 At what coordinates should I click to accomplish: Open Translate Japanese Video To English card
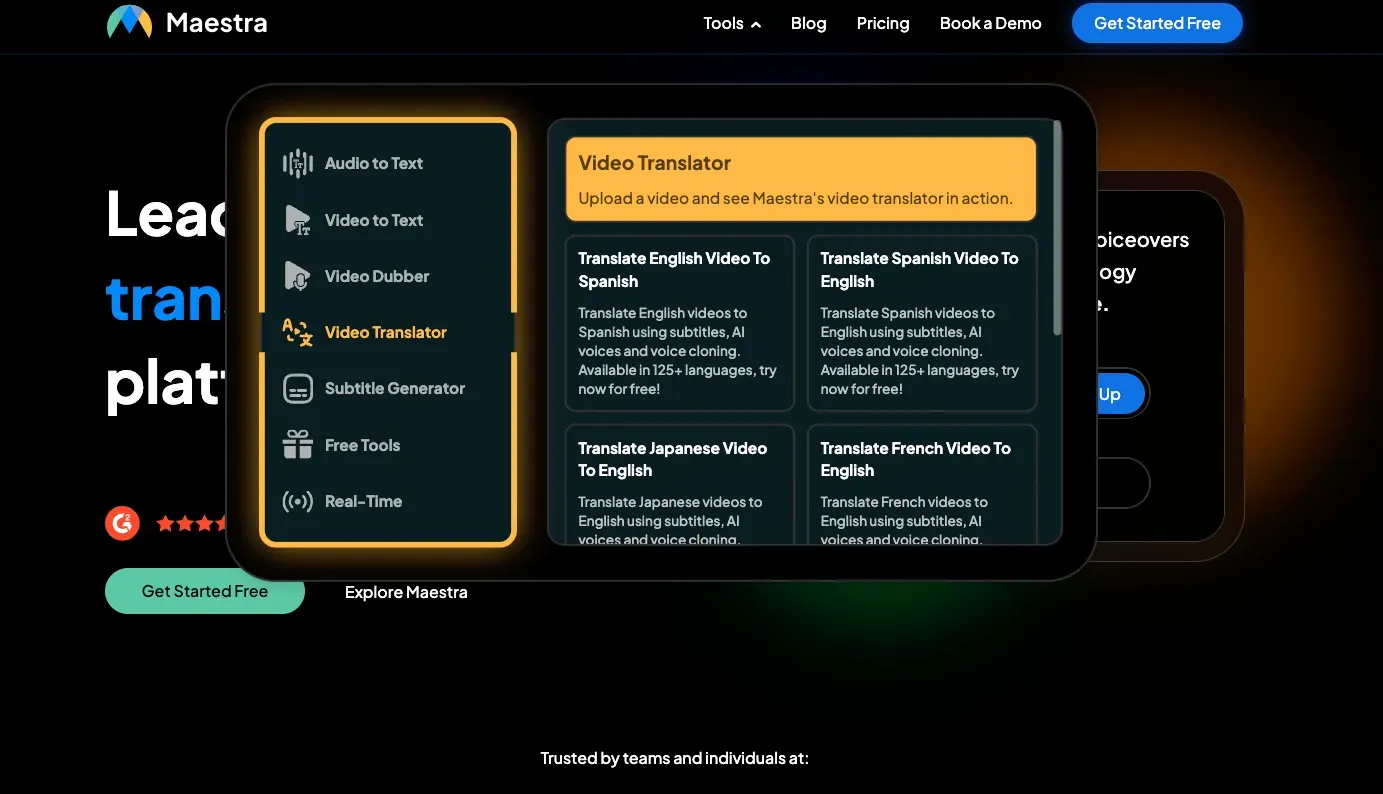[x=680, y=485]
